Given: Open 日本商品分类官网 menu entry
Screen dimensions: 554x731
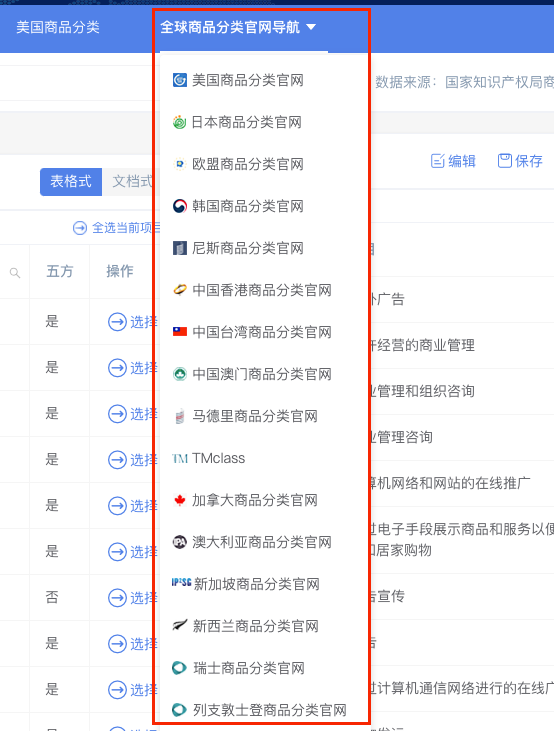Looking at the screenshot, I should point(246,122).
